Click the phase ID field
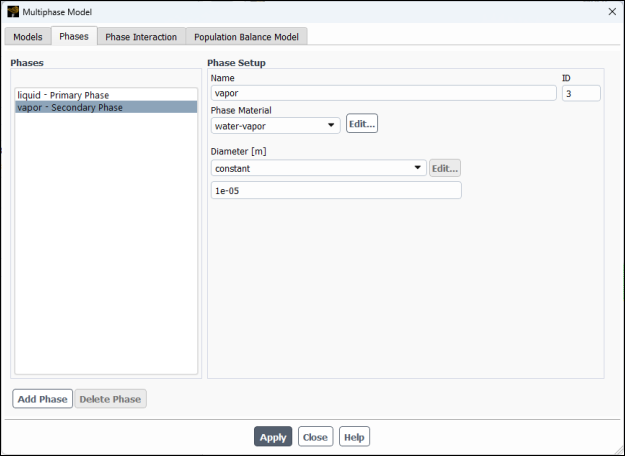625x456 pixels. click(x=581, y=93)
